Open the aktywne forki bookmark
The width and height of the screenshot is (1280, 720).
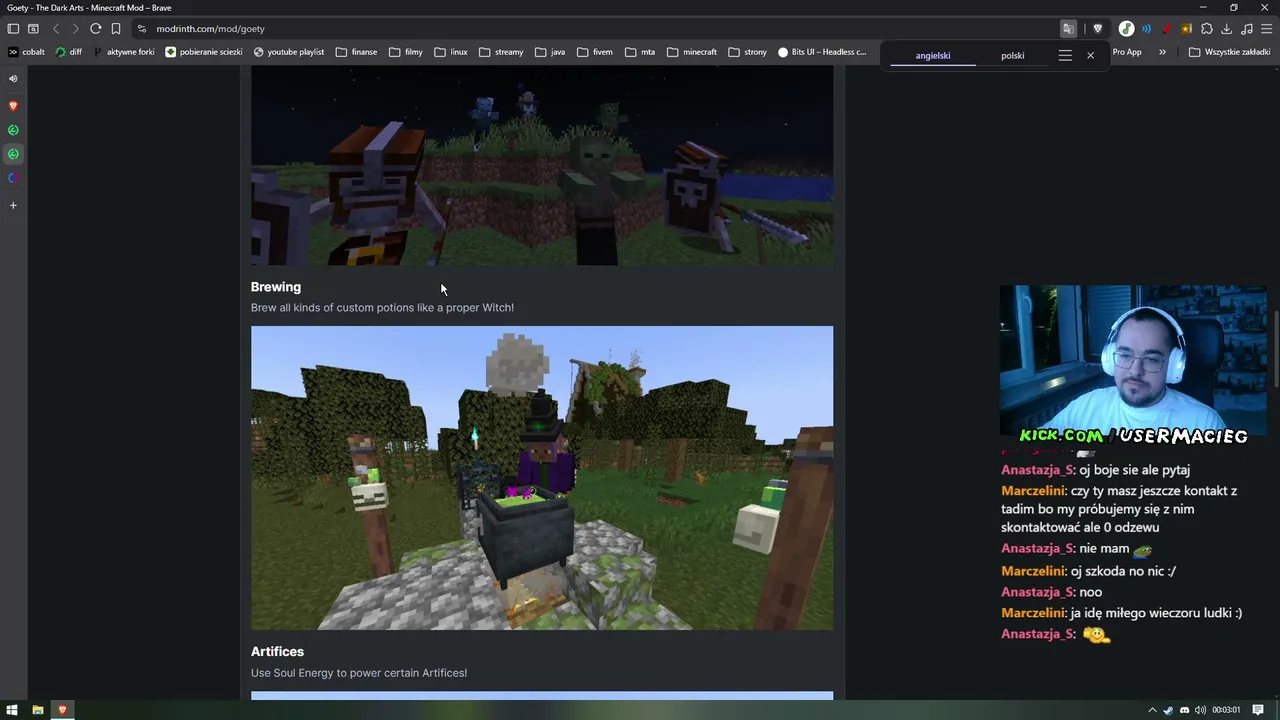point(124,52)
